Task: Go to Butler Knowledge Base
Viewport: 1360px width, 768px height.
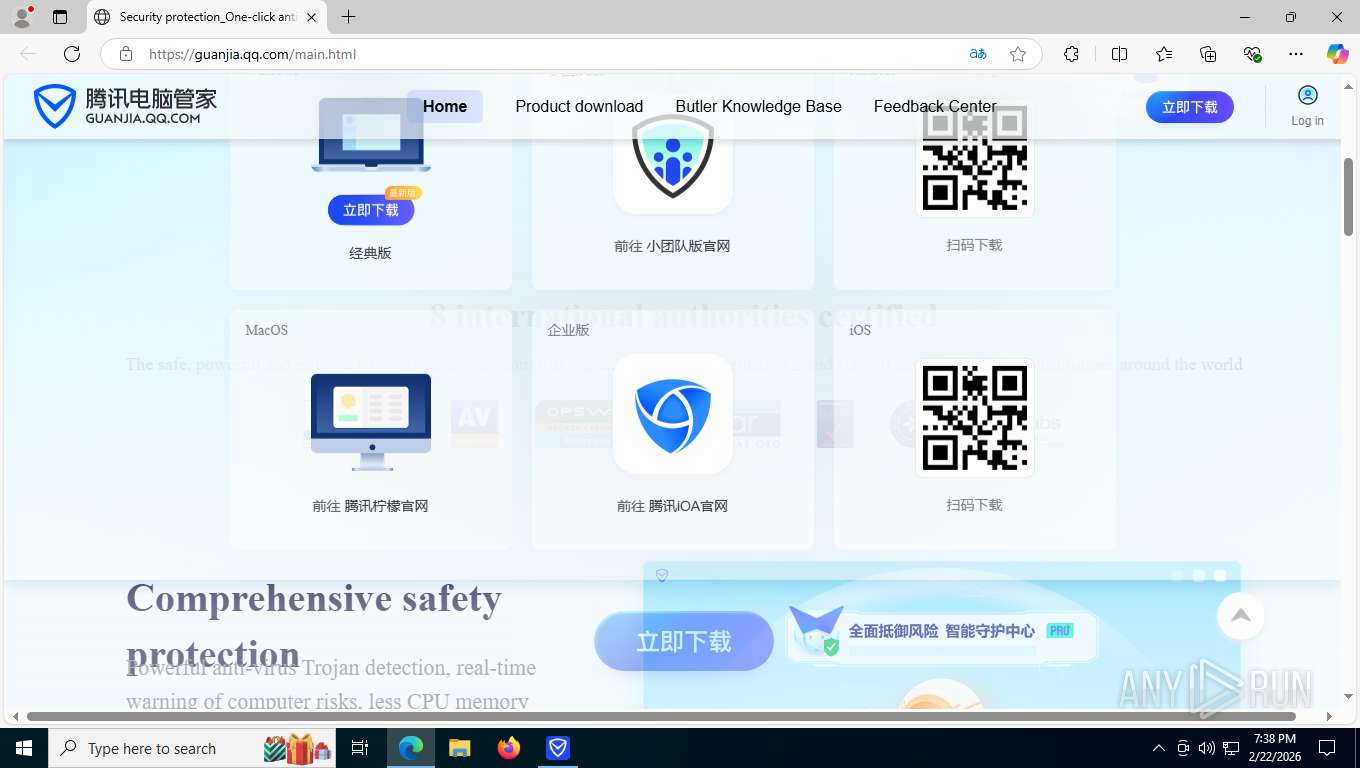Action: tap(758, 106)
